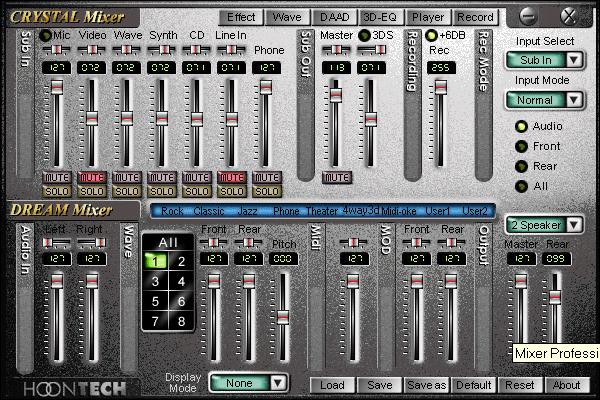
Task: Click the Save as button
Action: [427, 385]
